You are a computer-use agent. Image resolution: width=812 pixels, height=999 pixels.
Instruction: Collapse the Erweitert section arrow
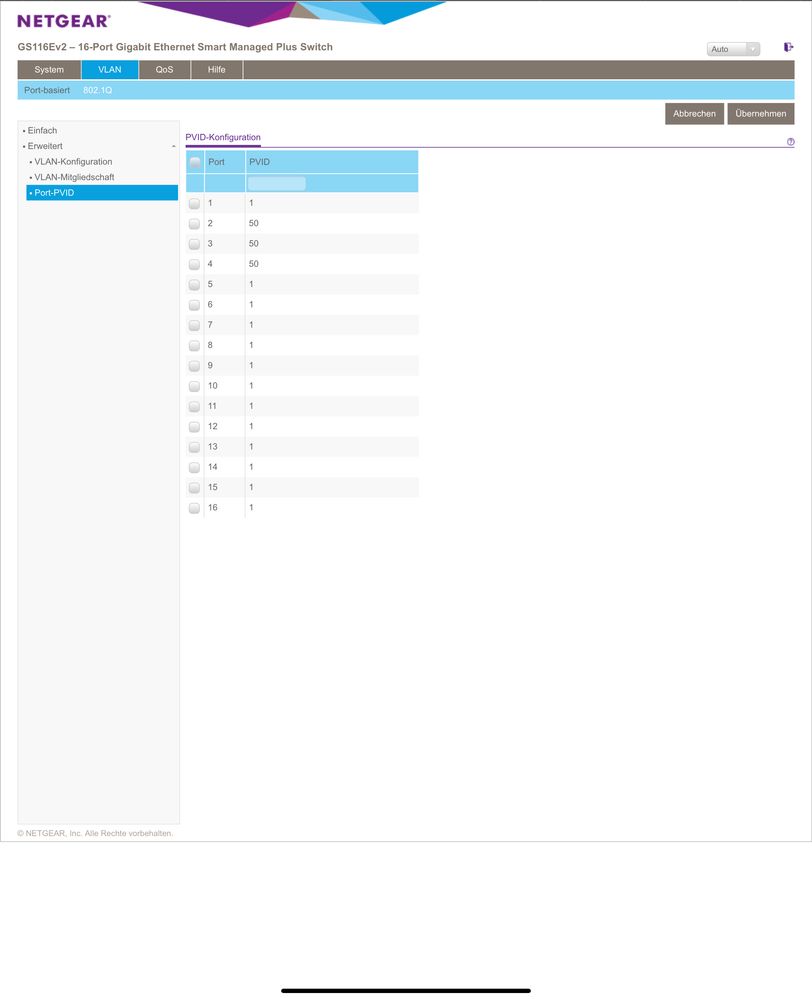click(173, 147)
